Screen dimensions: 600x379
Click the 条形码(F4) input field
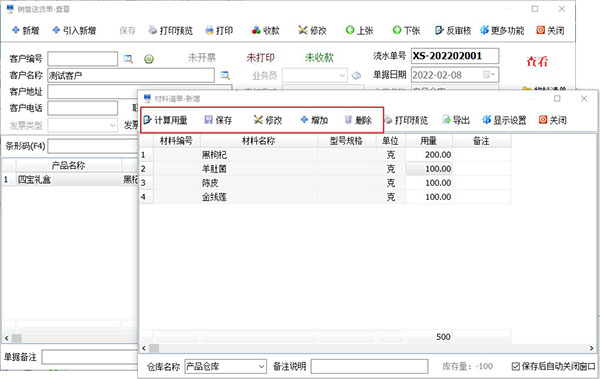93,146
